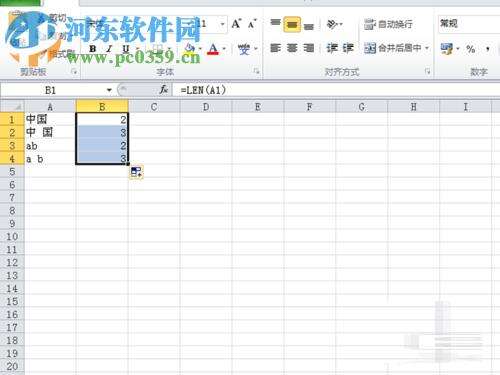Set bottom vertical alignment
This screenshot has width=500, height=375.
[309, 25]
